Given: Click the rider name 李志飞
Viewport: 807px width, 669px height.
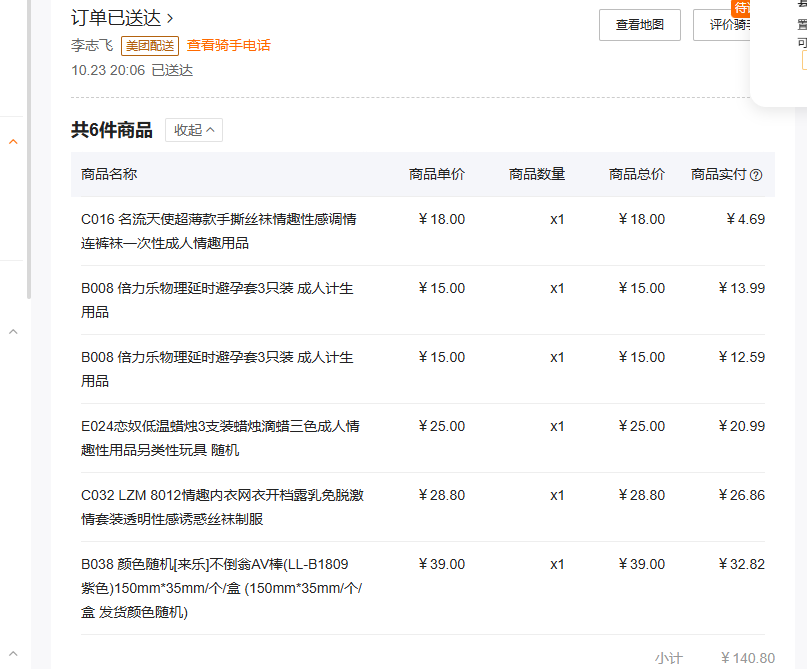Looking at the screenshot, I should (92, 45).
